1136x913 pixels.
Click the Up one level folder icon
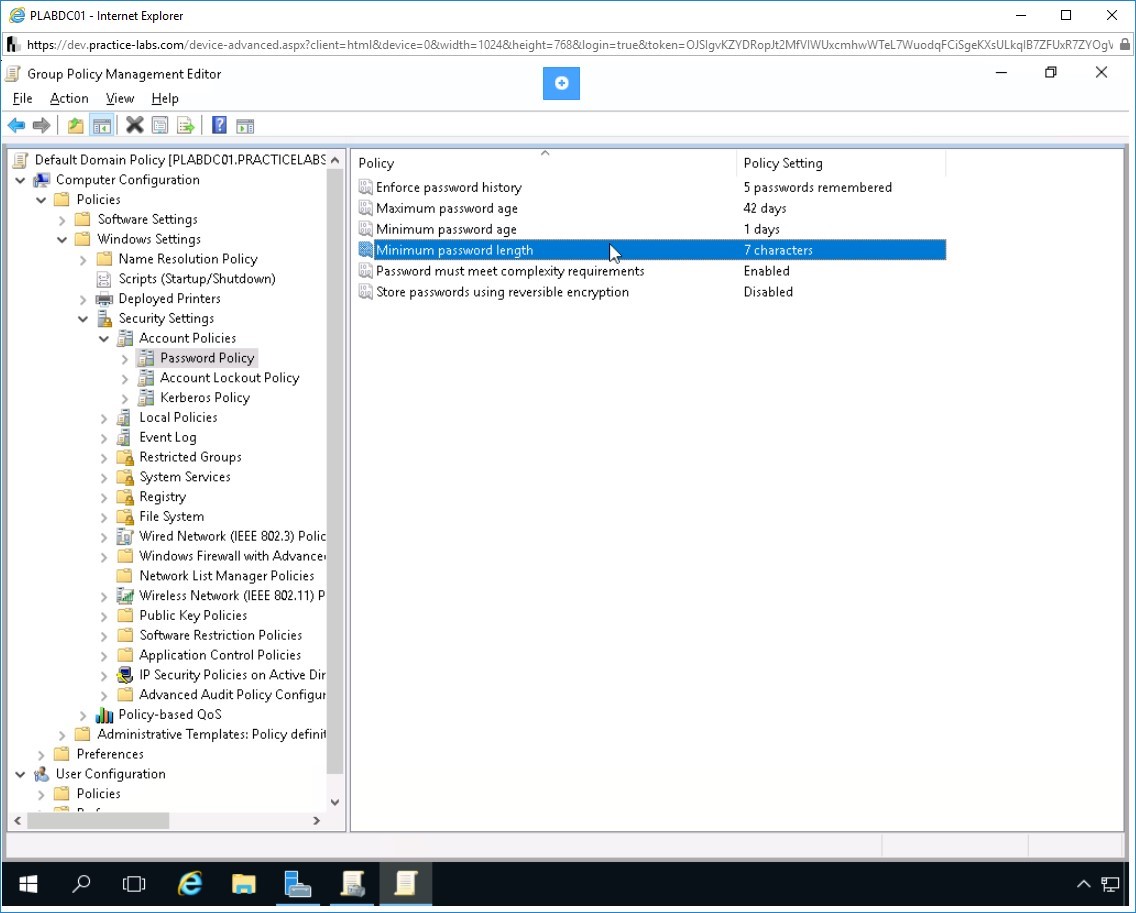[x=75, y=125]
